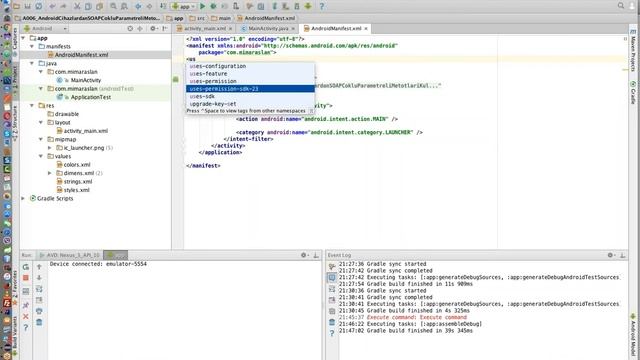640x360 pixels.
Task: Toggle the Gradle side panel
Action: click(633, 92)
